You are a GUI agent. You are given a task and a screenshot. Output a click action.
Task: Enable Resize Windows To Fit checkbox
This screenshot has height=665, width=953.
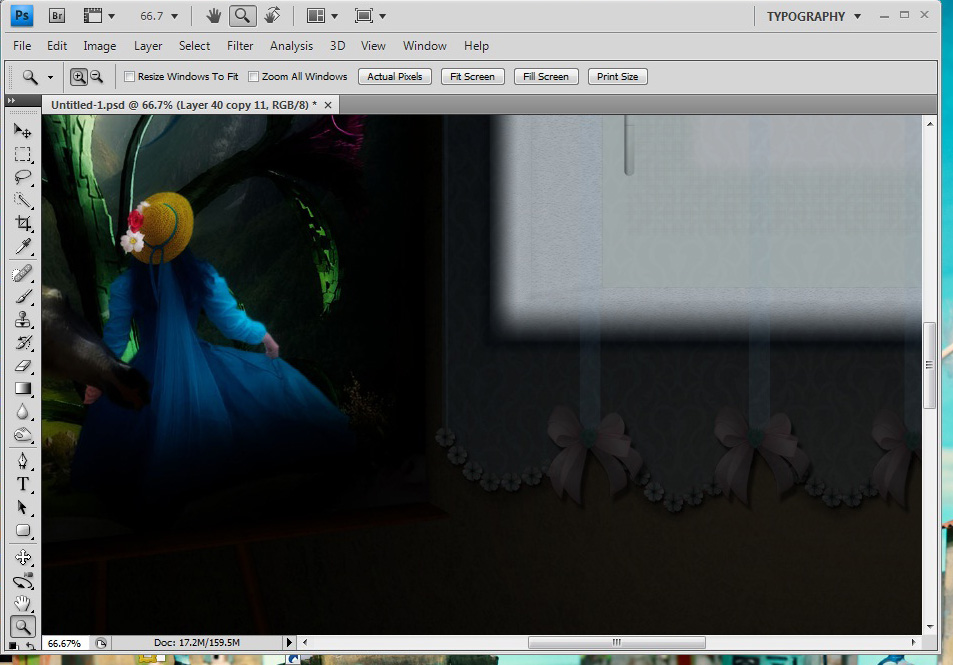pyautogui.click(x=129, y=77)
